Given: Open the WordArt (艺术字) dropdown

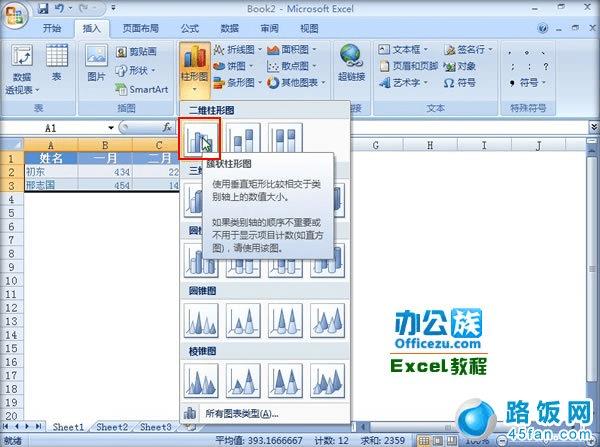Looking at the screenshot, I should coord(404,83).
